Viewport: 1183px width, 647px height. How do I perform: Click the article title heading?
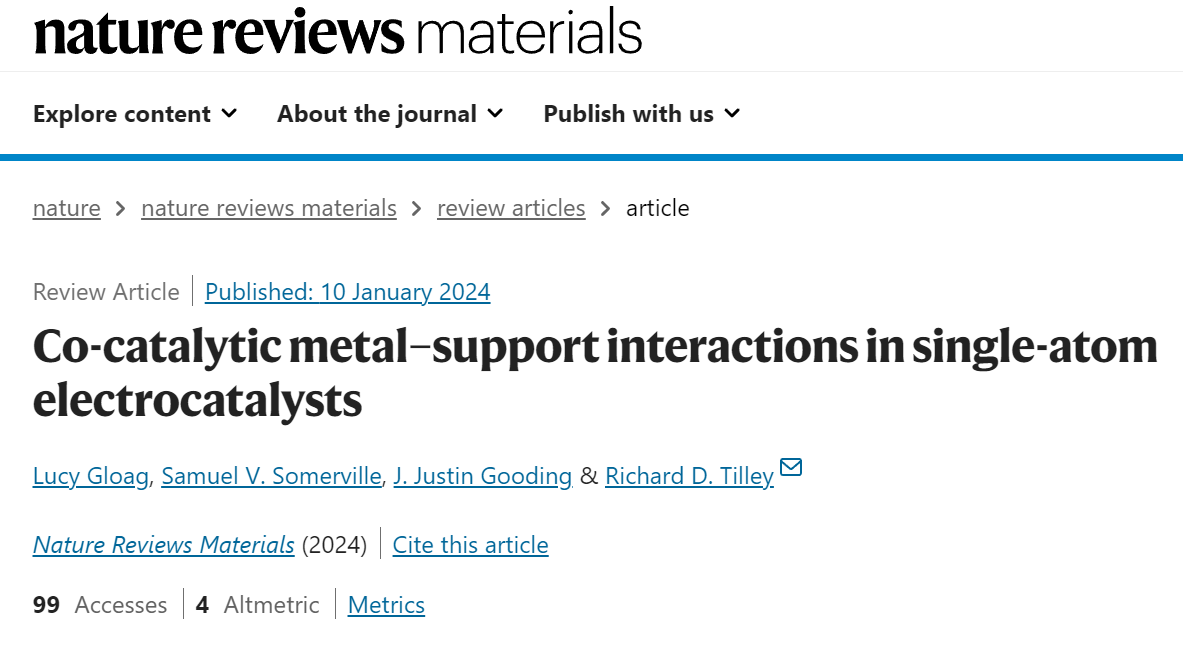click(595, 373)
